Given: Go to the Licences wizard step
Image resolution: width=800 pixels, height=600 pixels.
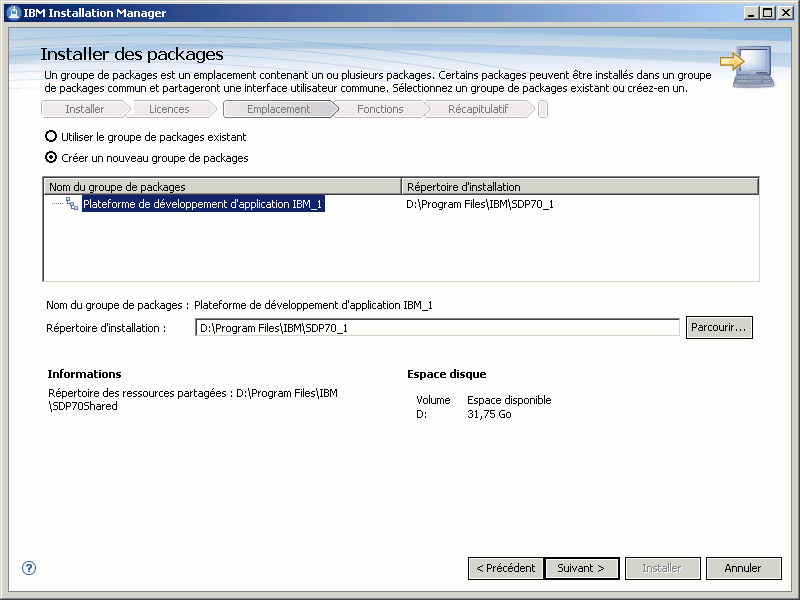Looking at the screenshot, I should (169, 109).
